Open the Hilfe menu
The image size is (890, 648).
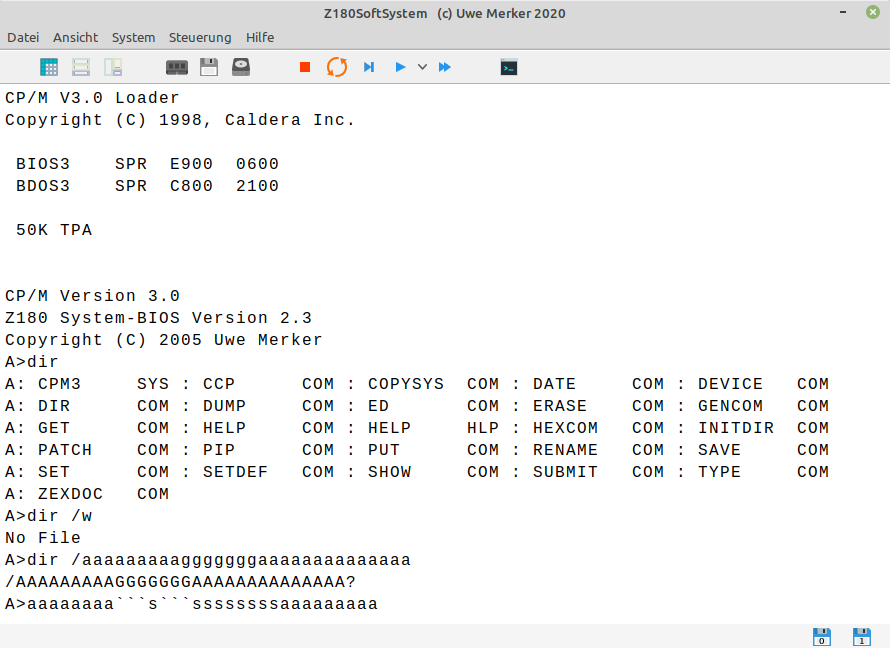click(x=260, y=37)
